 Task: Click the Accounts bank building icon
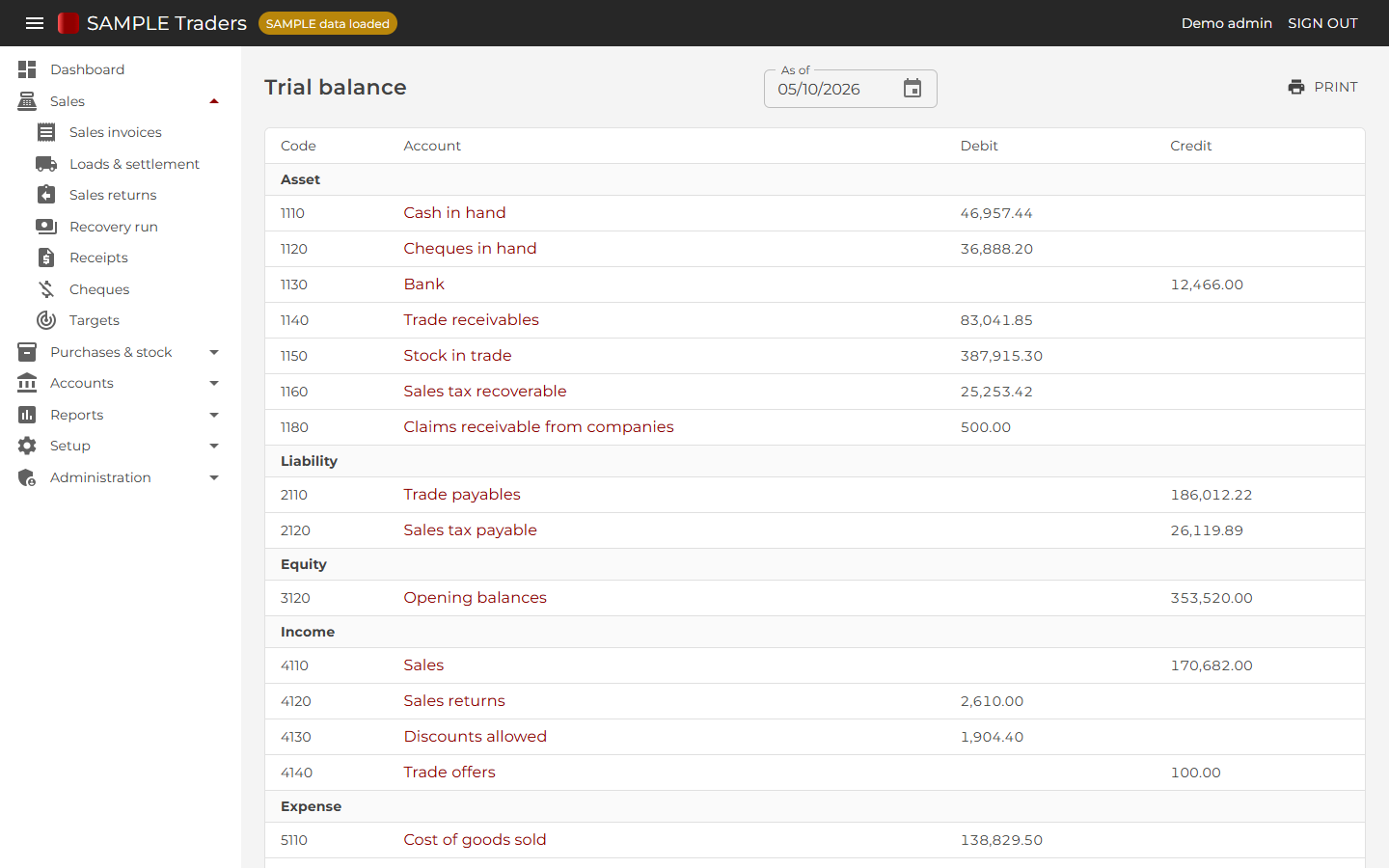coord(27,383)
